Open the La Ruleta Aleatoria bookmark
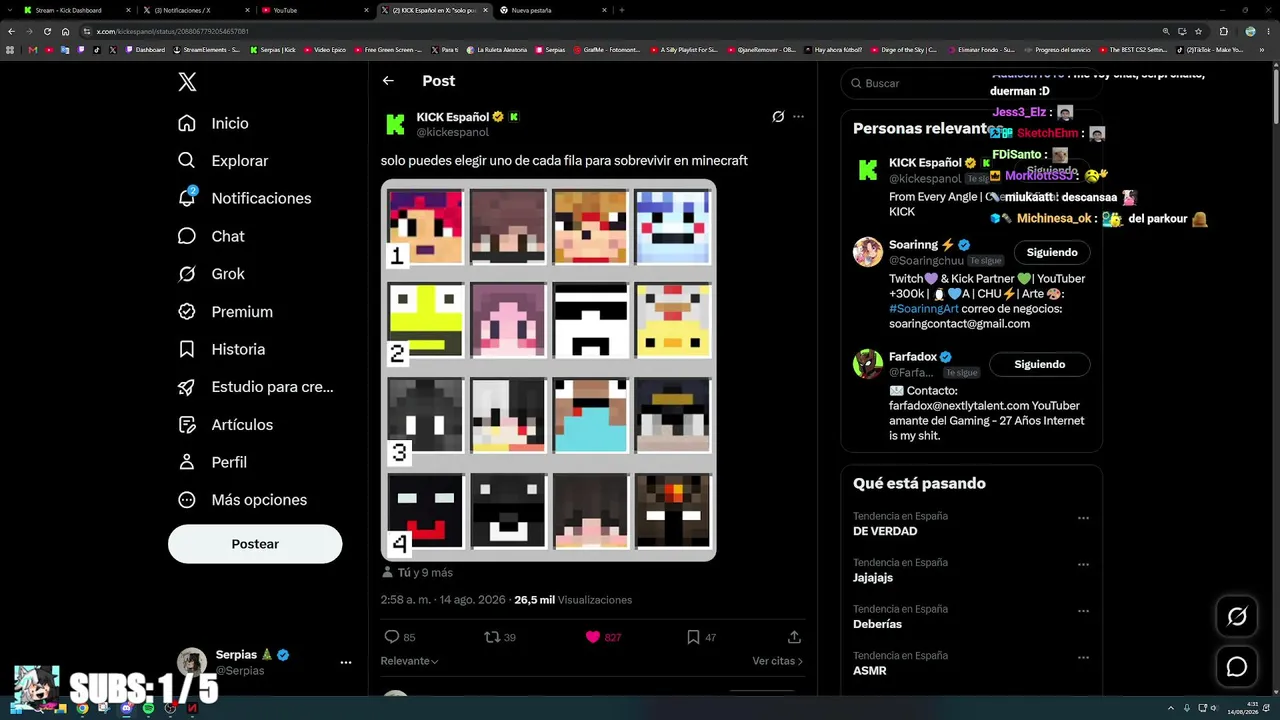Image resolution: width=1280 pixels, height=720 pixels. coord(495,49)
